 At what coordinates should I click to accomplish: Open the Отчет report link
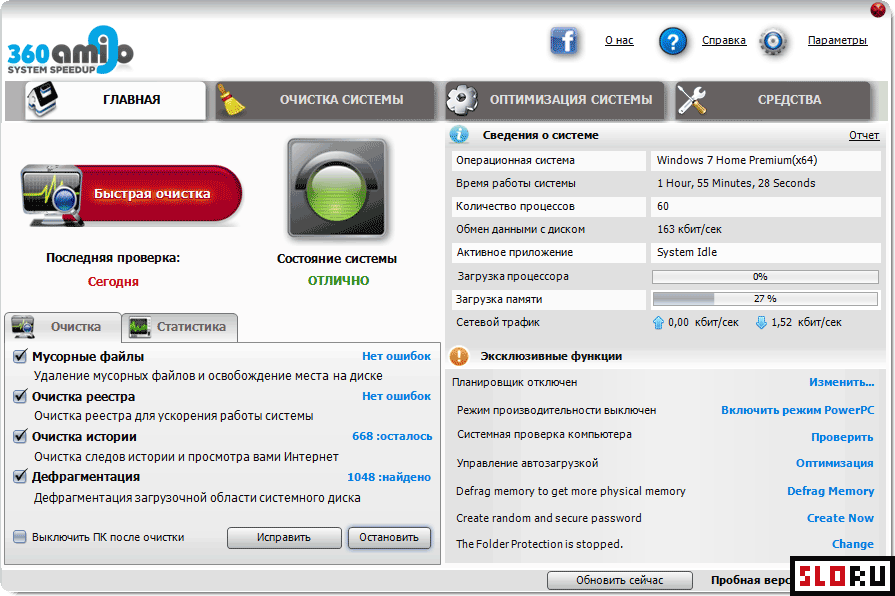(864, 135)
